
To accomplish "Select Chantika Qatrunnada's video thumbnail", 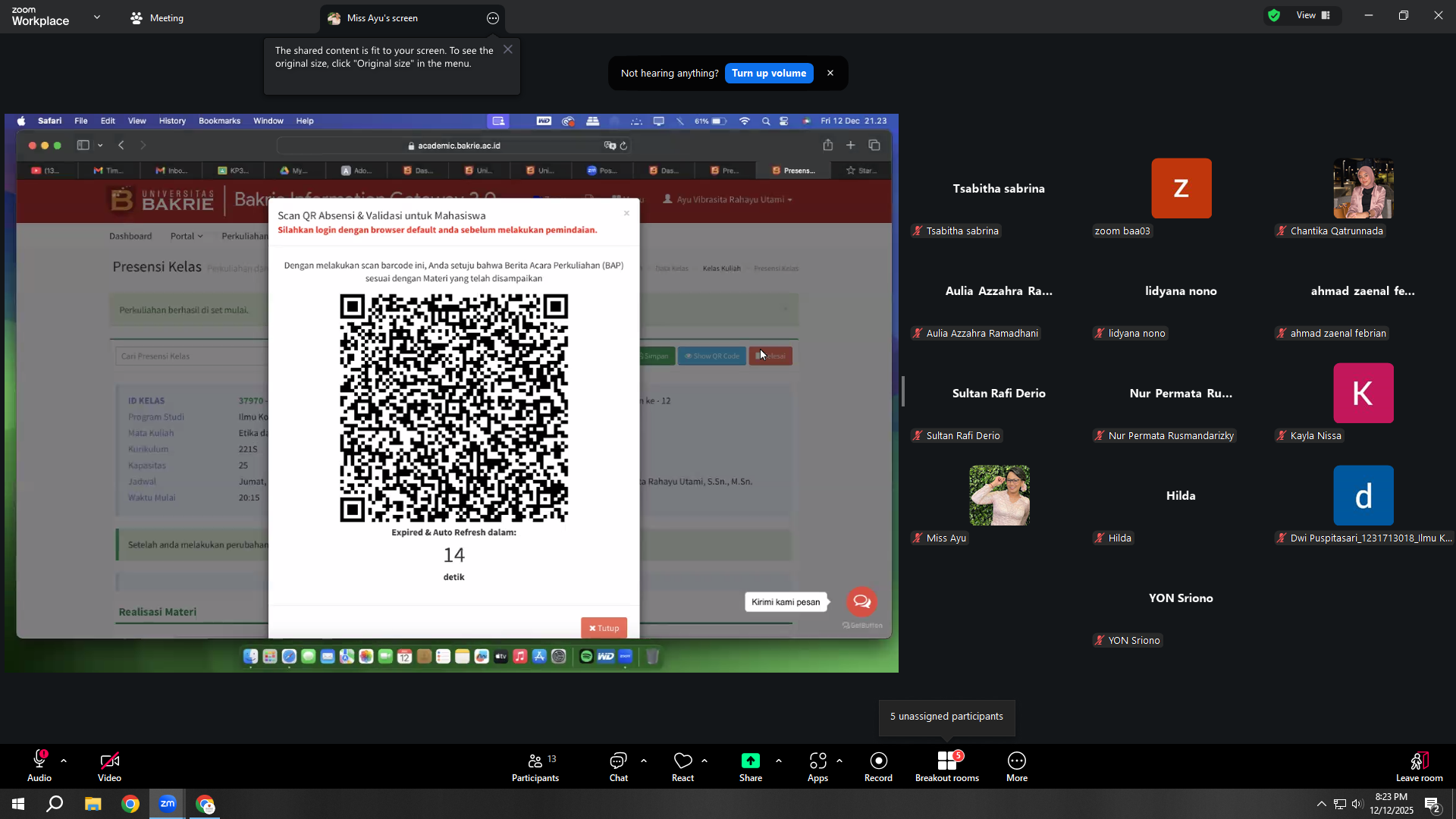I will pyautogui.click(x=1363, y=189).
